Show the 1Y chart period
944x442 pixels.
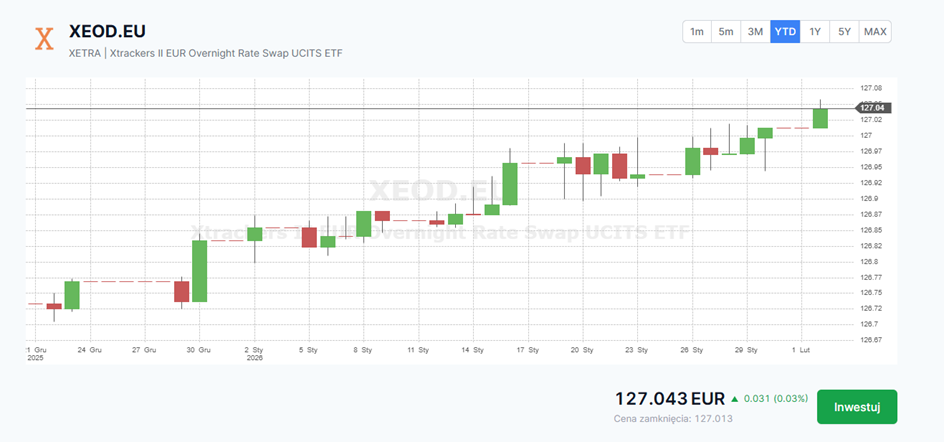(x=815, y=32)
